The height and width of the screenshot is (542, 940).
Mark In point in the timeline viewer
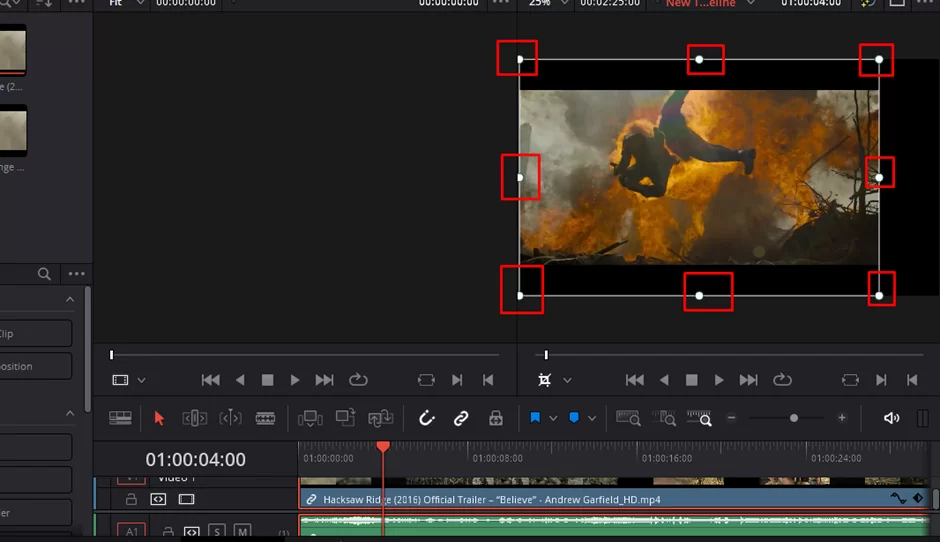pos(881,380)
